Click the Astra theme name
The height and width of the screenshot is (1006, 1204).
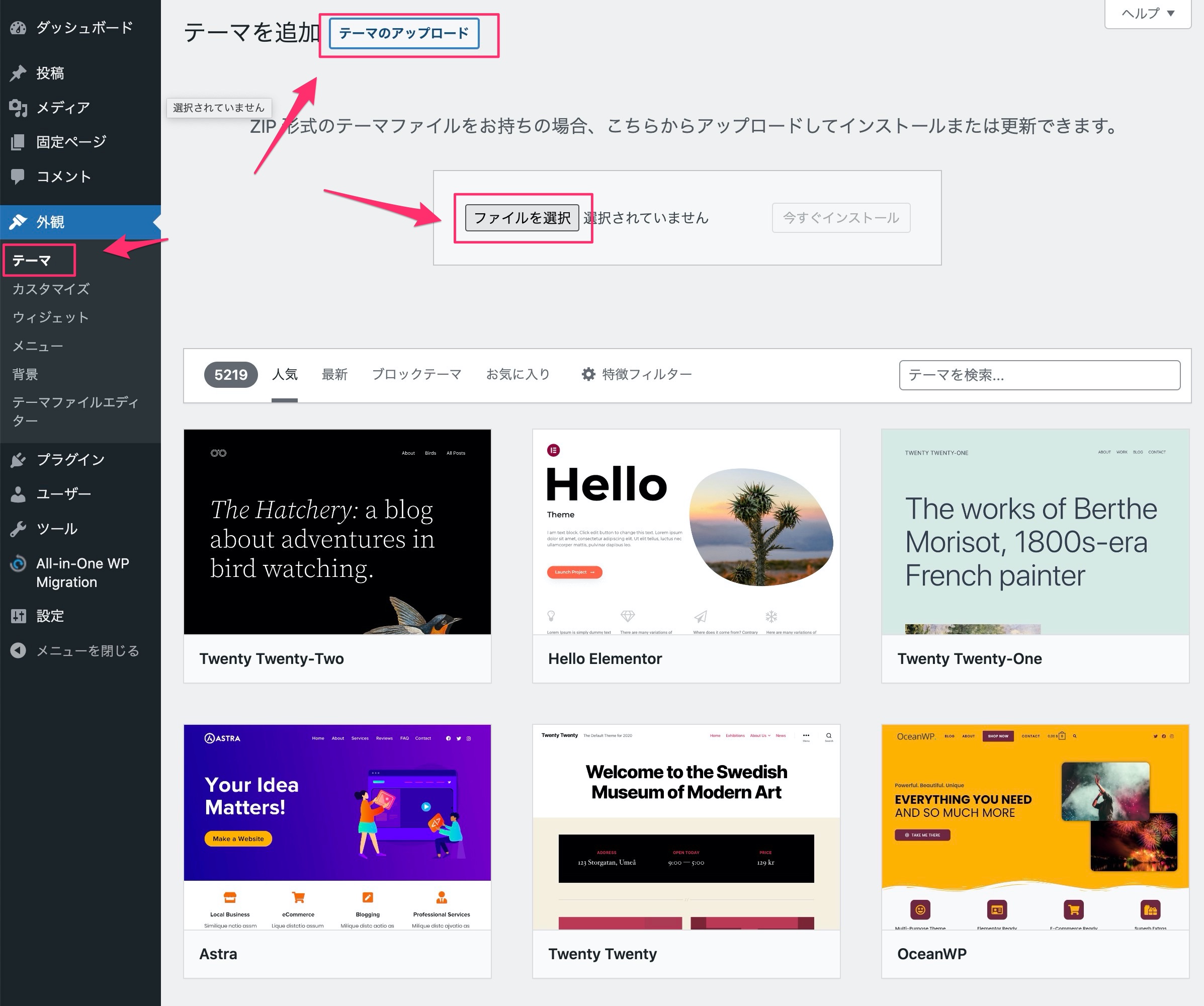click(x=218, y=954)
